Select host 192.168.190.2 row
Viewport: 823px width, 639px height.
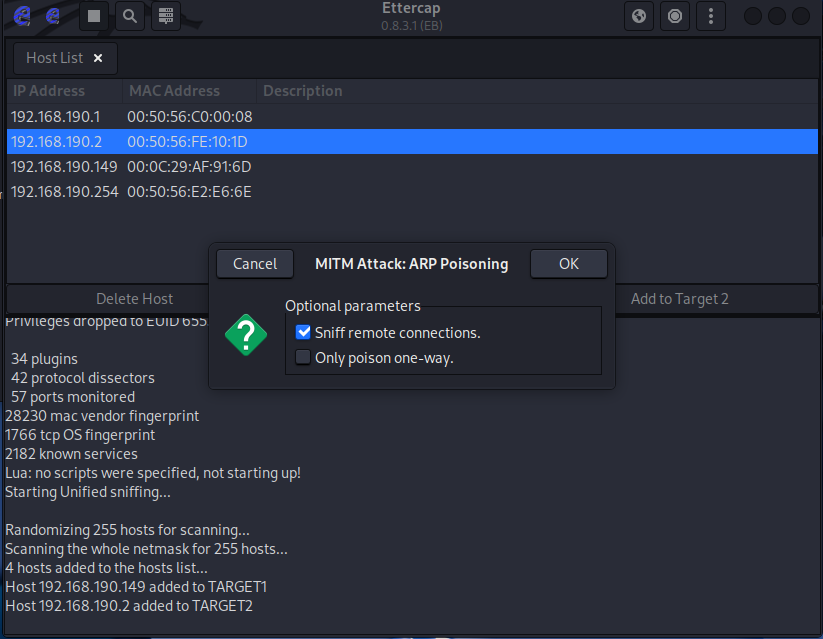(x=412, y=142)
